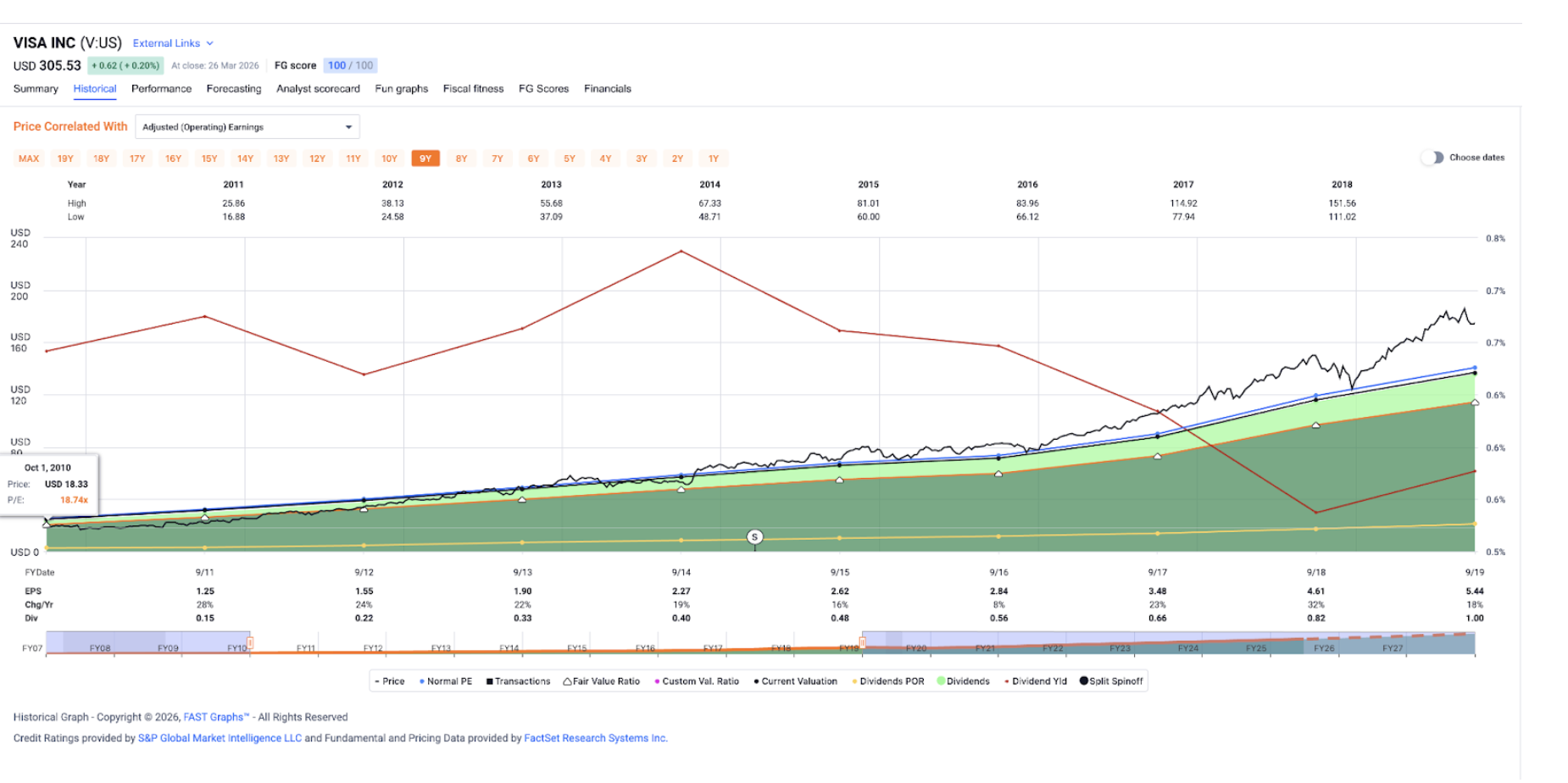Screen dimensions: 1568x783
Task: Click the USD 305.53 price text
Action: coord(47,66)
